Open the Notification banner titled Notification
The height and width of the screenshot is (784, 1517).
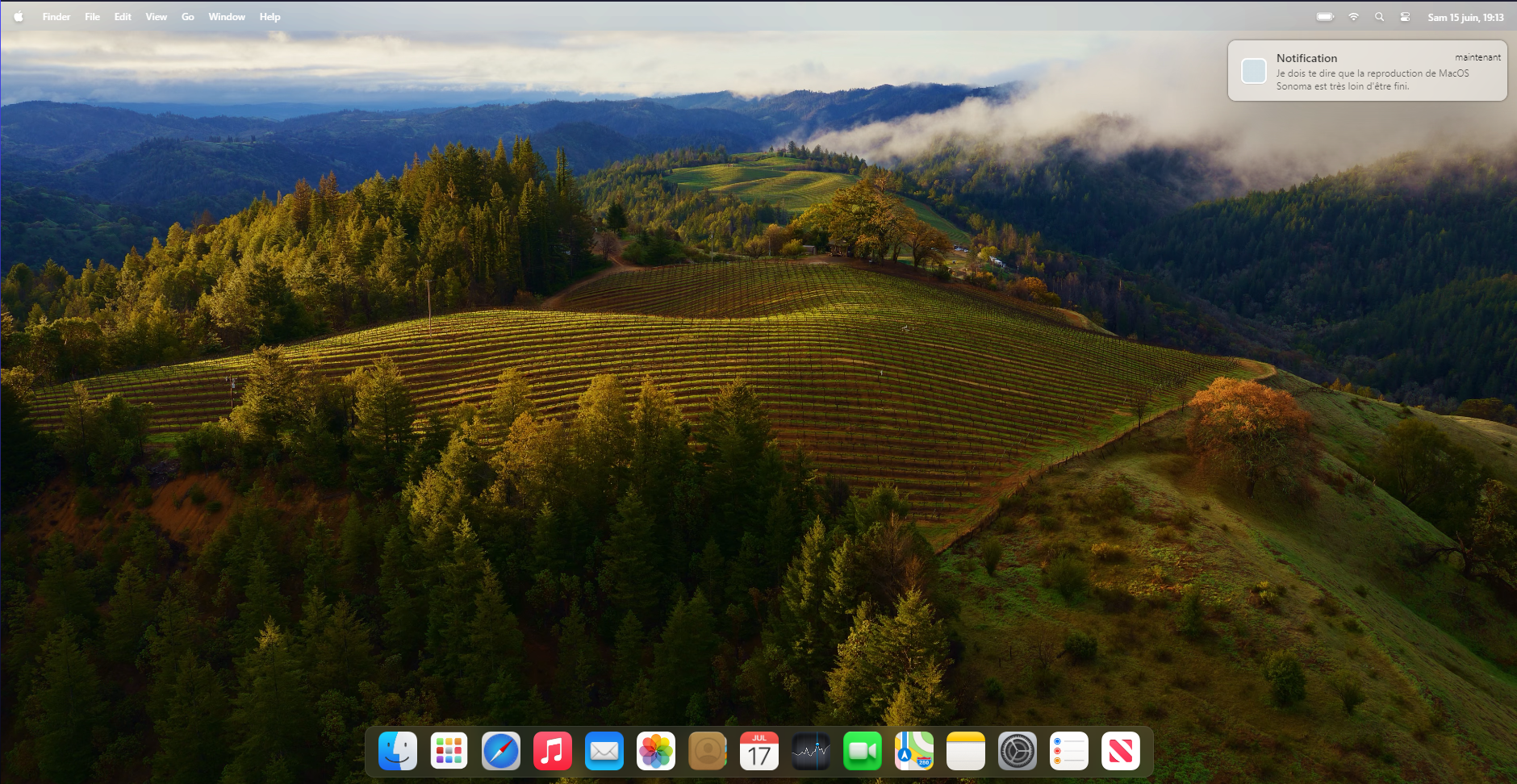coord(1368,71)
